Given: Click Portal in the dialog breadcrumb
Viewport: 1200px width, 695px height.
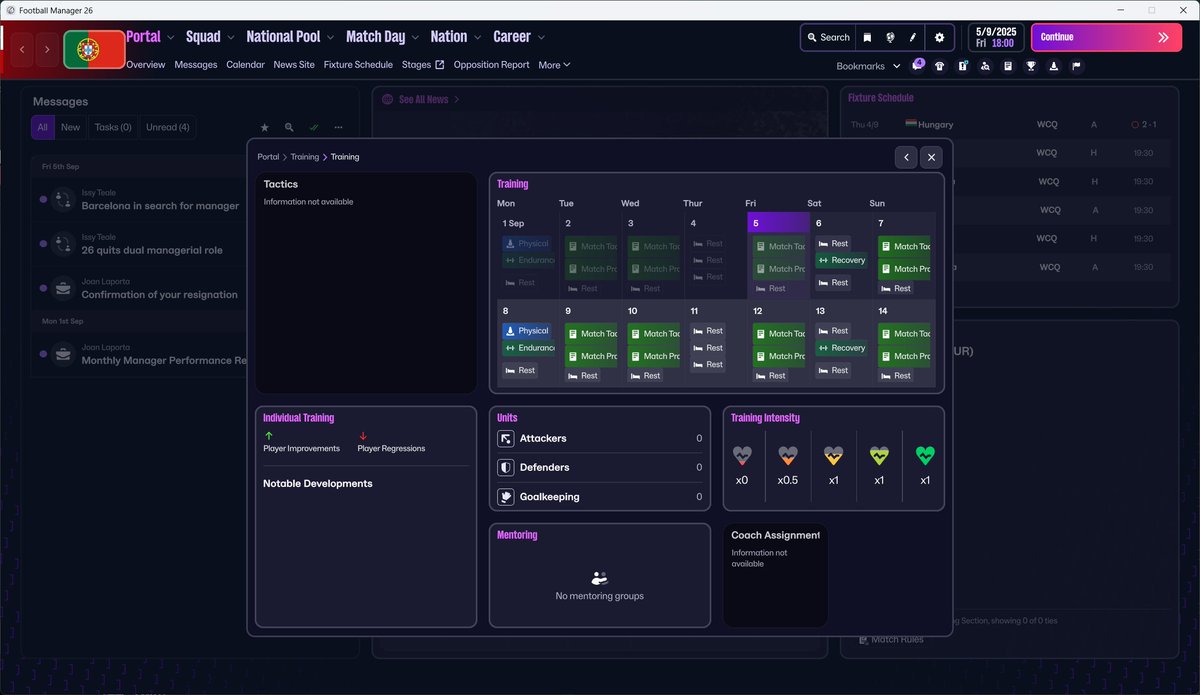Looking at the screenshot, I should point(268,157).
